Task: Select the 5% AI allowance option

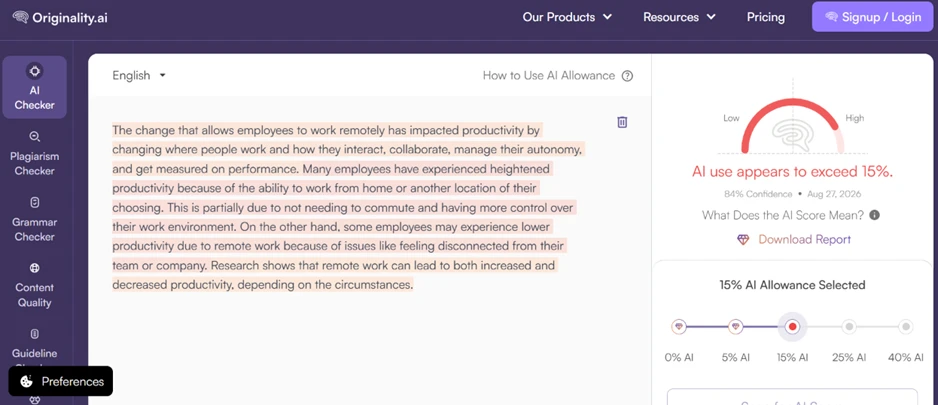Action: [736, 327]
